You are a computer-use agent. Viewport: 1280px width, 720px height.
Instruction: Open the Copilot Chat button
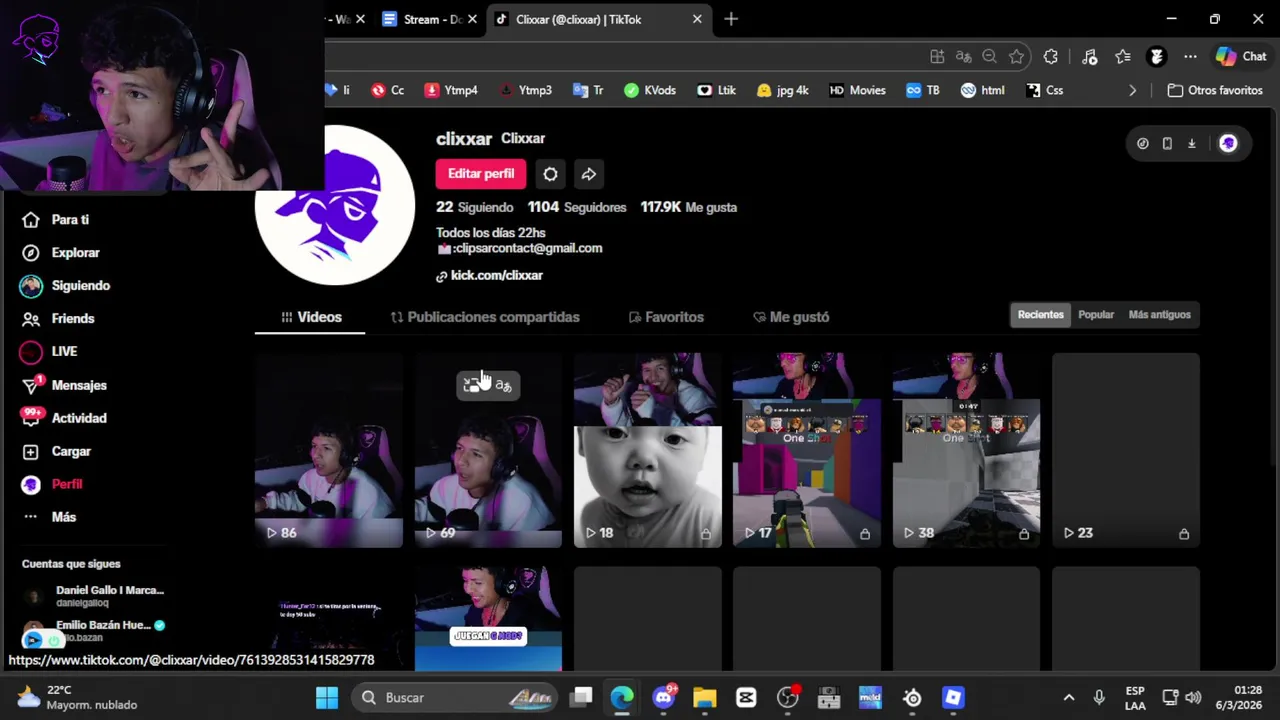(x=1241, y=57)
